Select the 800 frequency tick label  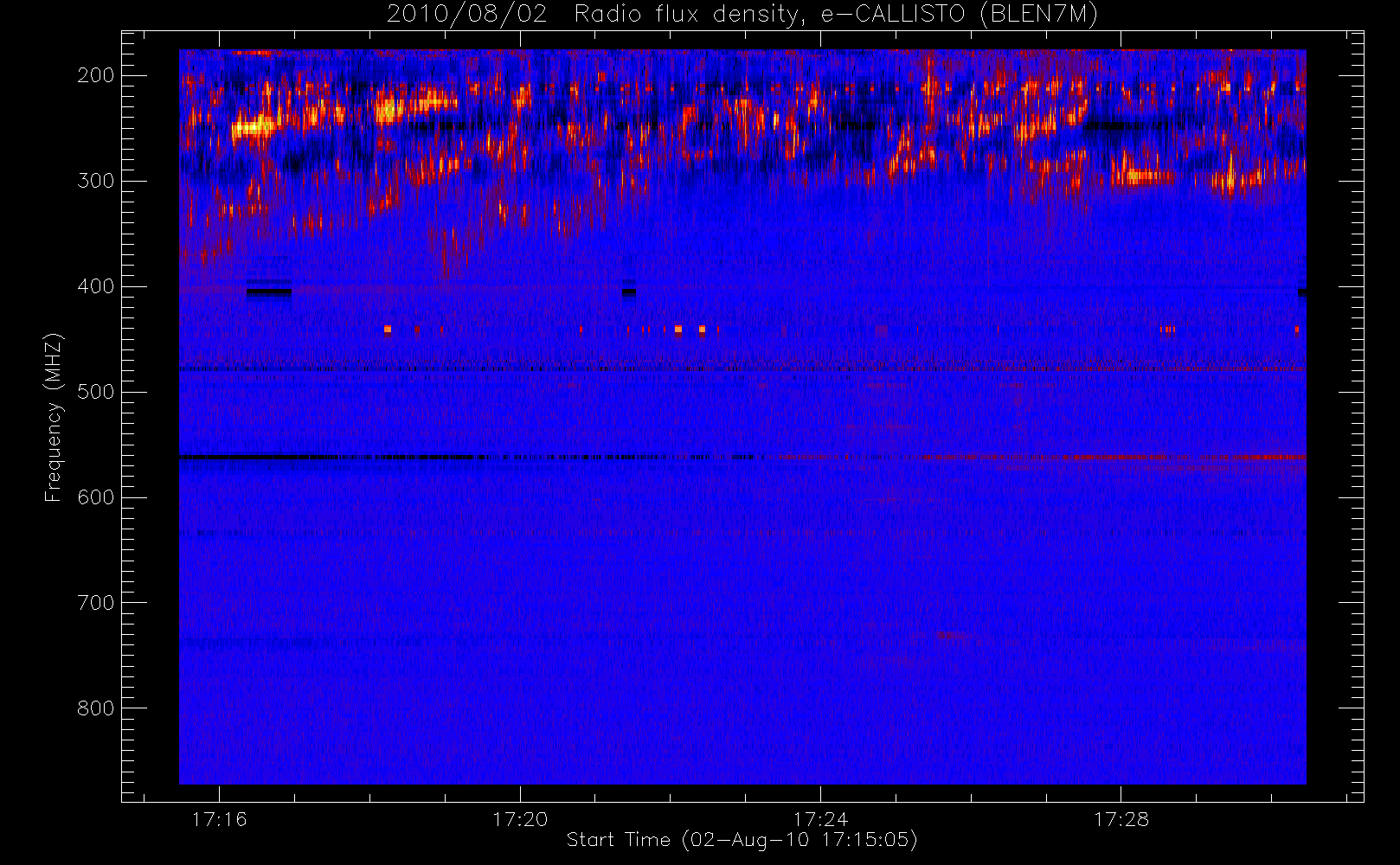coord(96,708)
